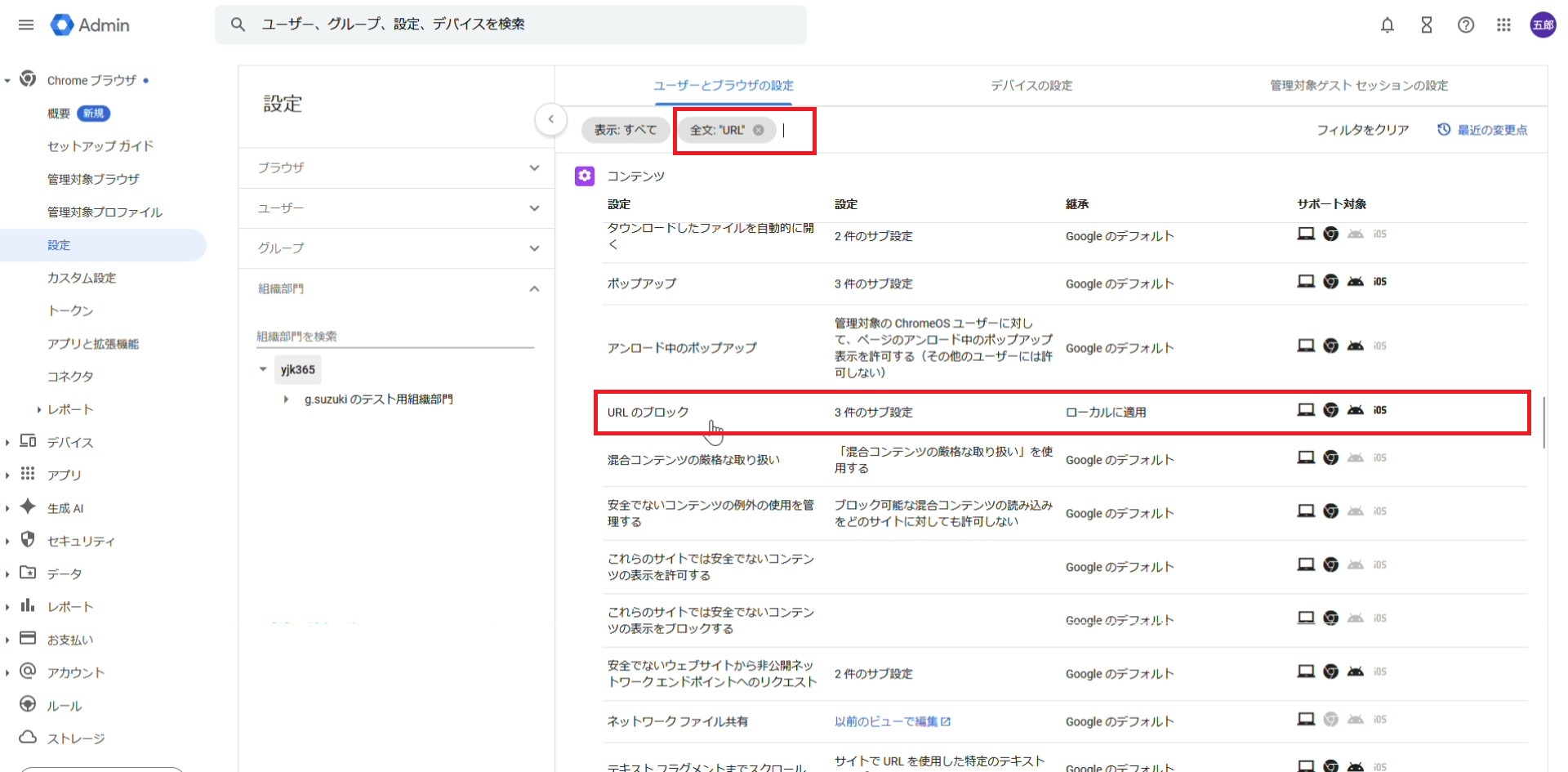Switch to 管理対象ゲスト セッションの設定 tab

pos(1359,86)
